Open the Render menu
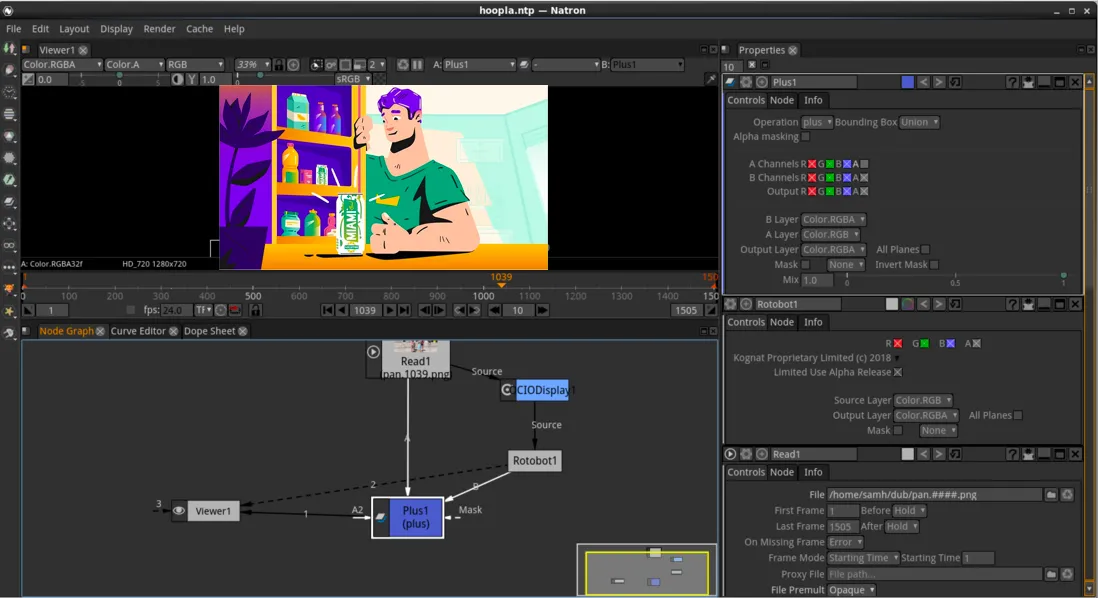Viewport: 1098px width, 598px height. click(159, 29)
